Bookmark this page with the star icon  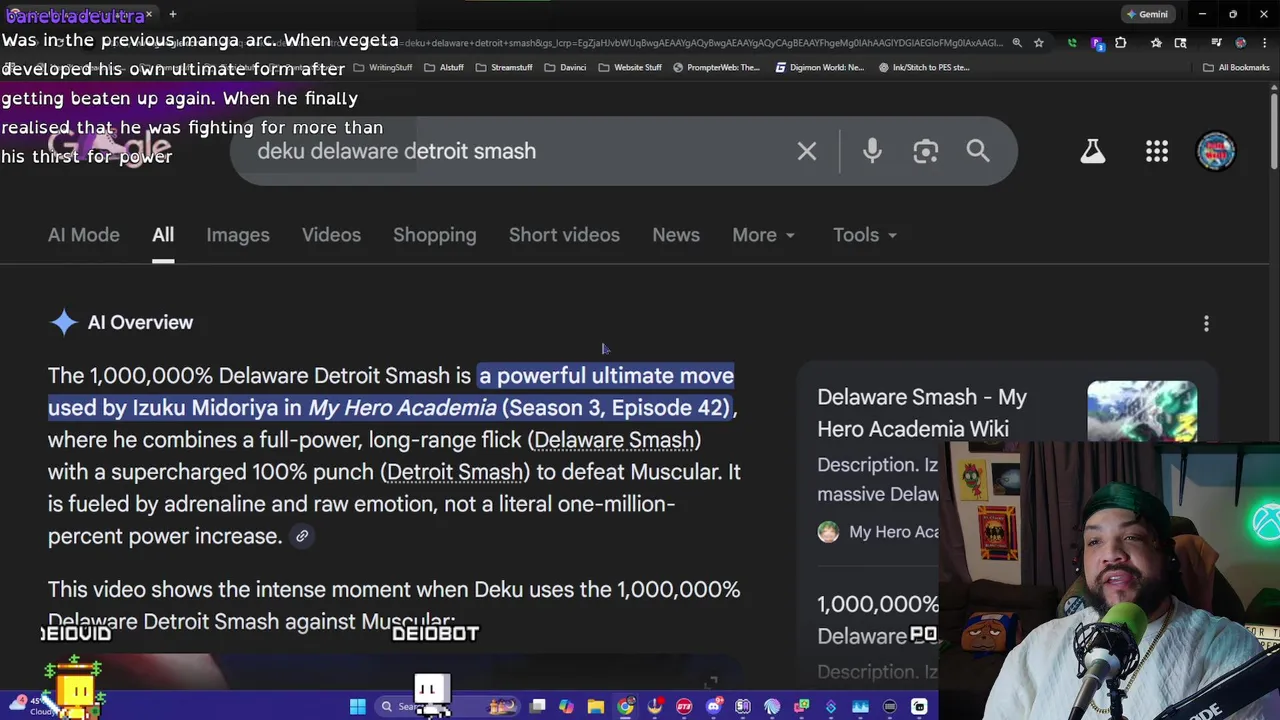tap(1039, 43)
